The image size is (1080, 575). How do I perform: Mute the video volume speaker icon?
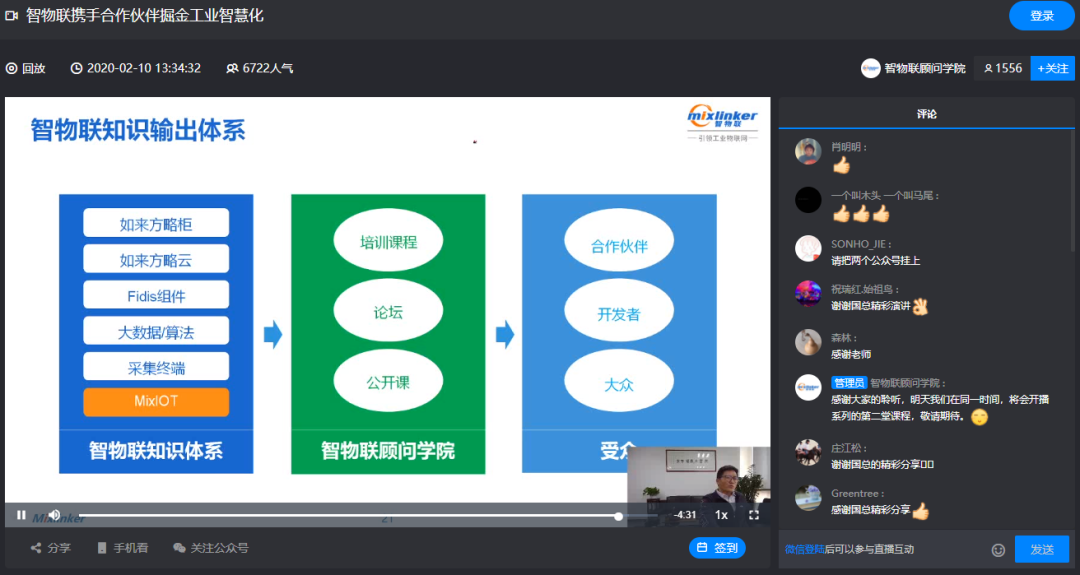54,515
